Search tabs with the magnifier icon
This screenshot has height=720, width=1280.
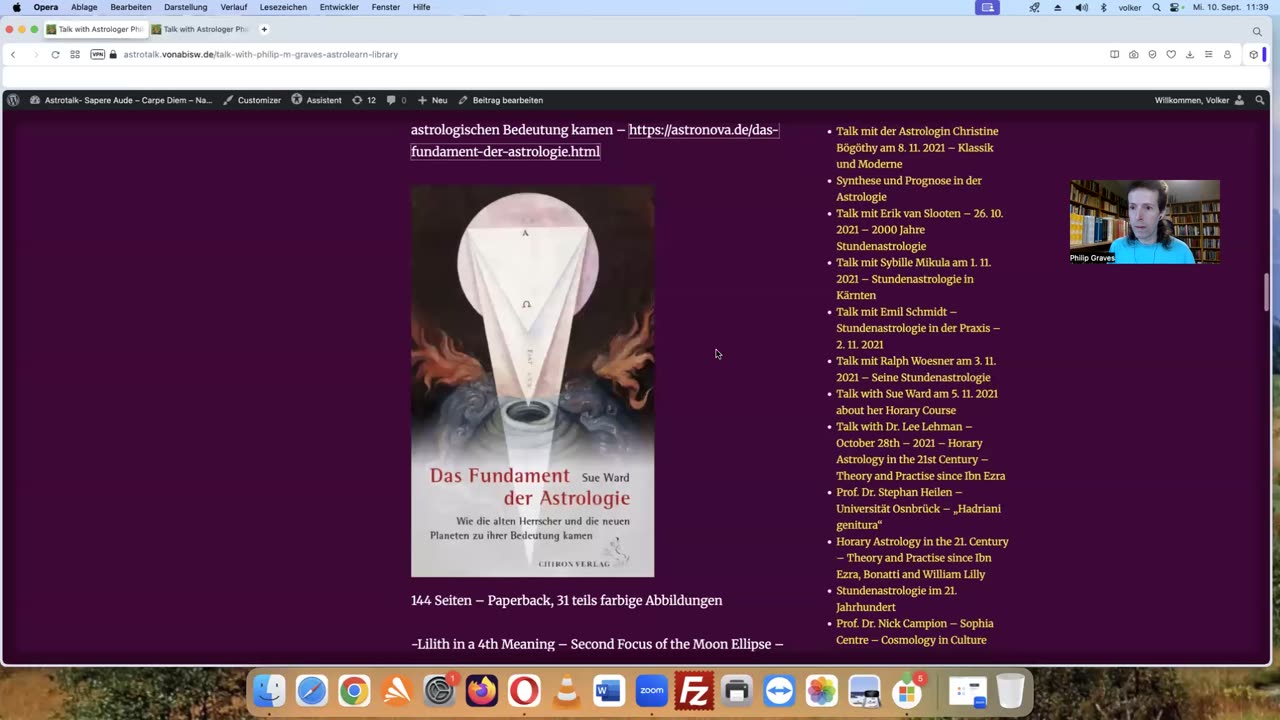tap(1257, 31)
